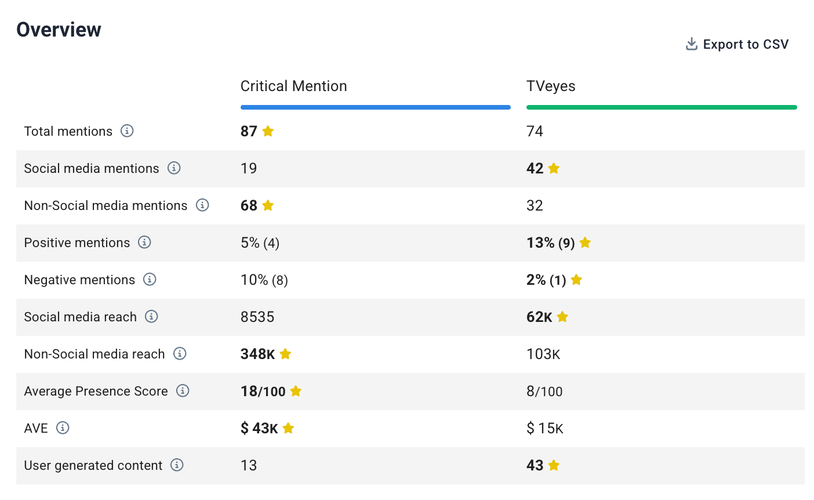Screen dimensions: 814x500
Task: Click TVeyes non-social mentions value 32
Action: pos(535,206)
